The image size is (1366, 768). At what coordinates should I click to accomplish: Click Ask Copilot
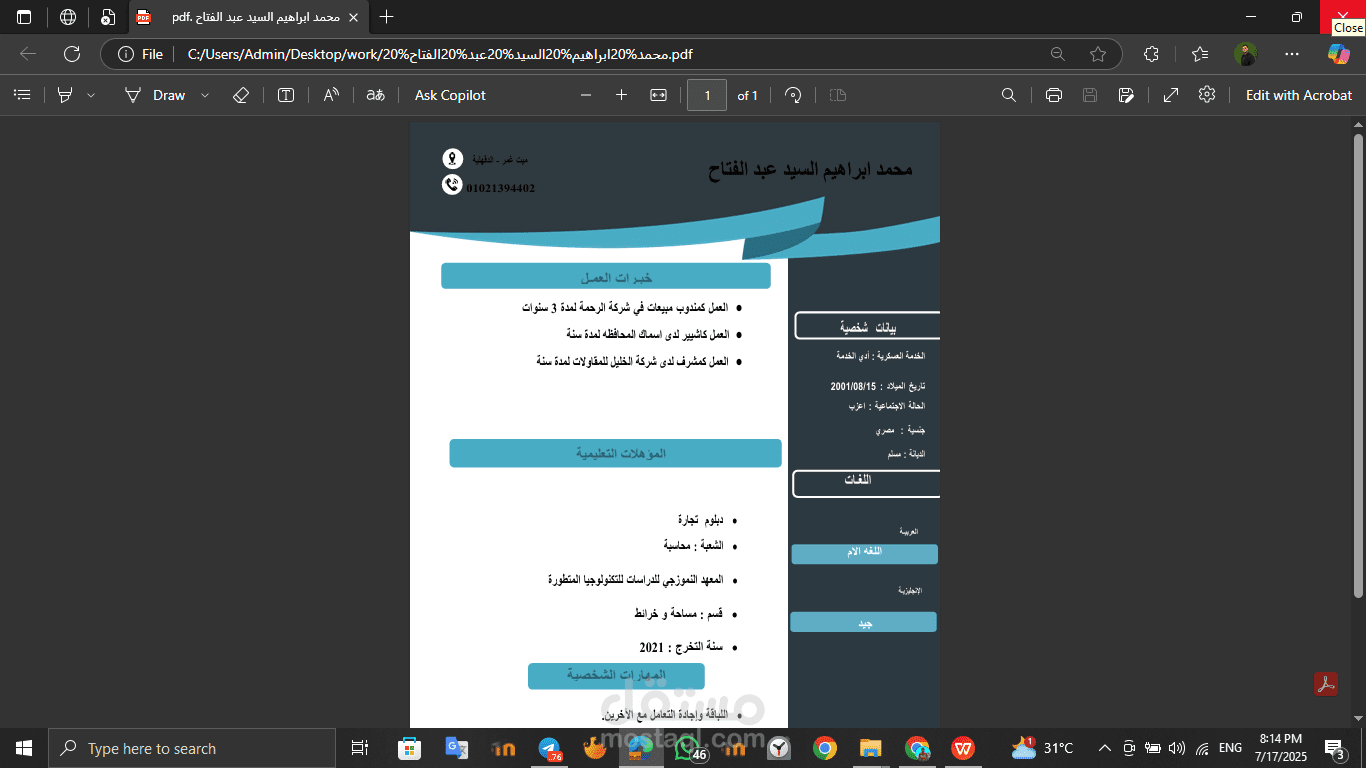click(450, 95)
